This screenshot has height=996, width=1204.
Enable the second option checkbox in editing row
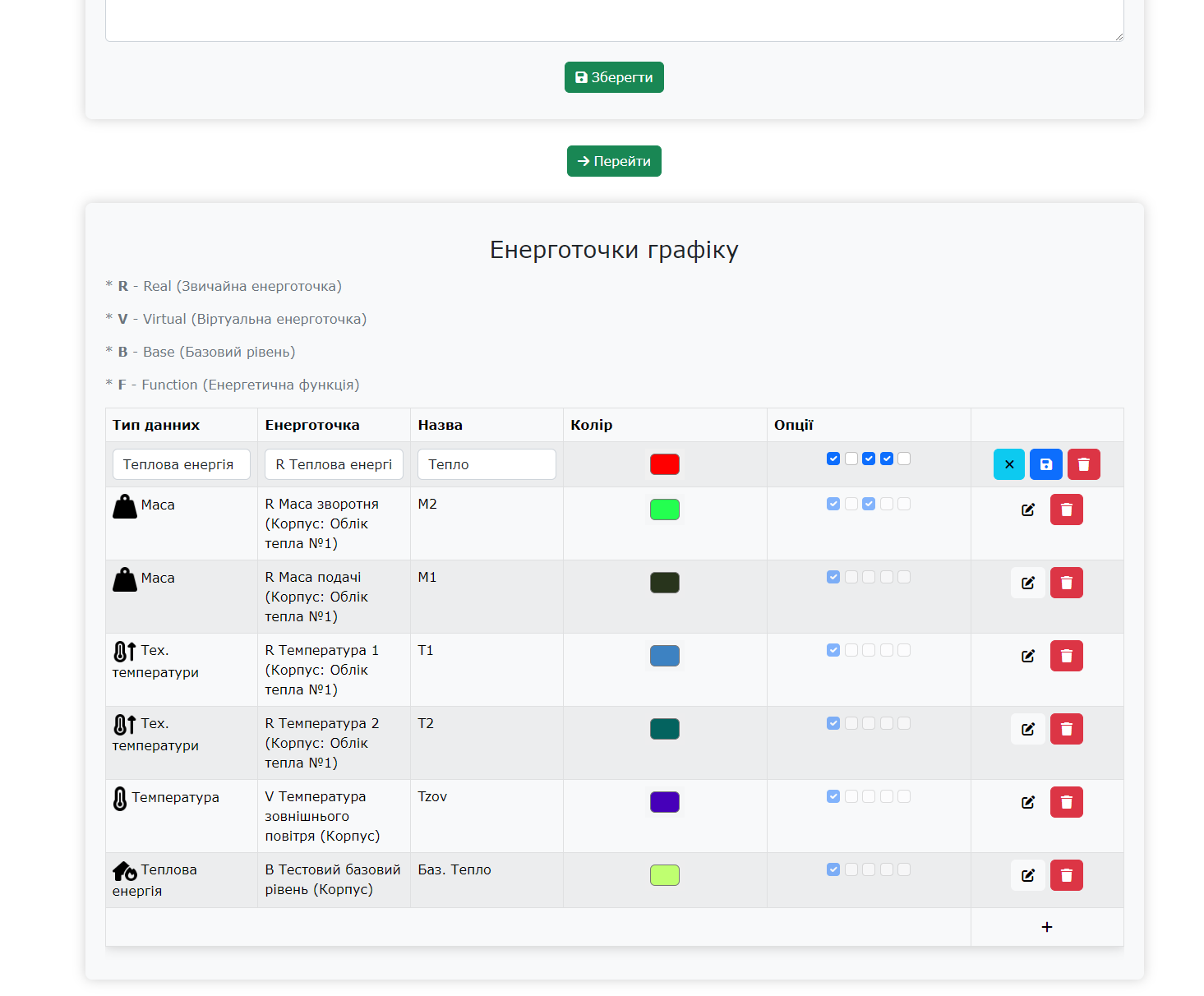pyautogui.click(x=851, y=459)
